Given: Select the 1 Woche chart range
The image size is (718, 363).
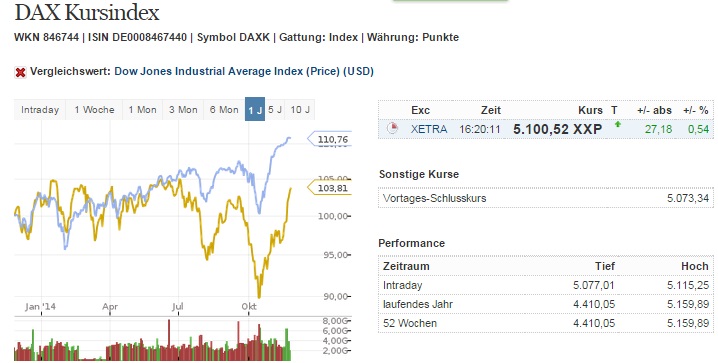Looking at the screenshot, I should click(94, 110).
